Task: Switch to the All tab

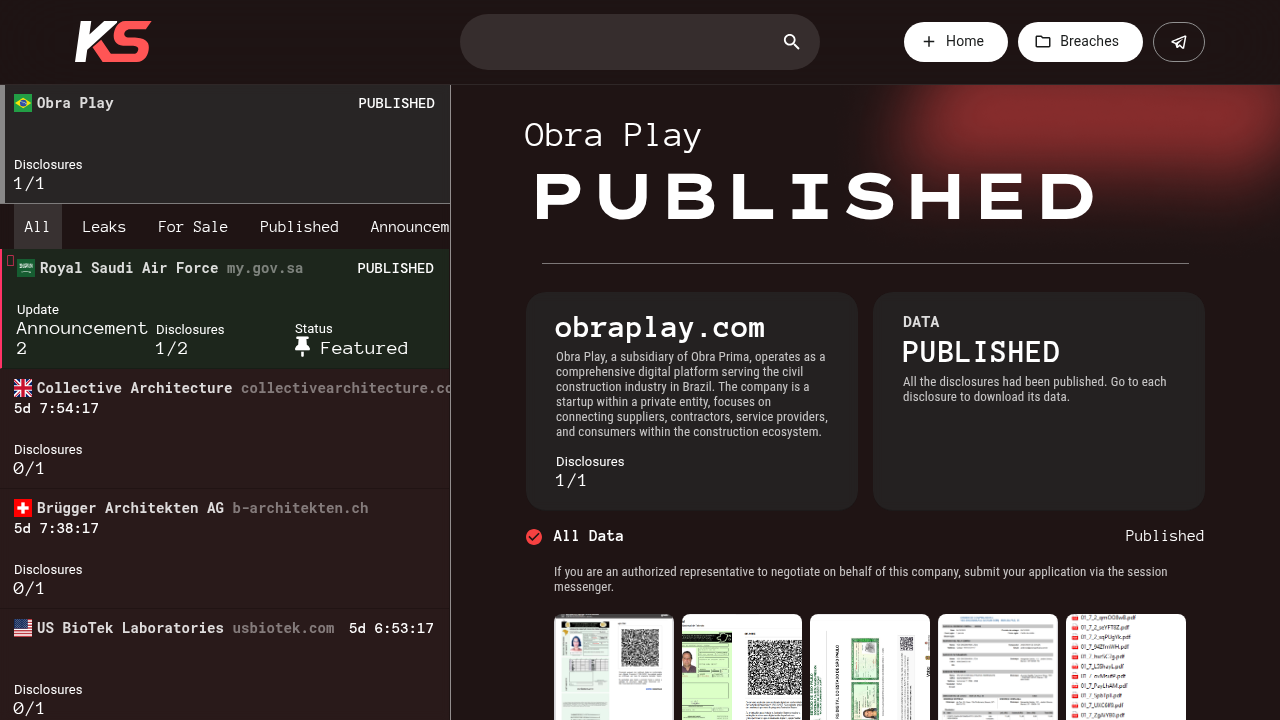Action: pos(37,227)
